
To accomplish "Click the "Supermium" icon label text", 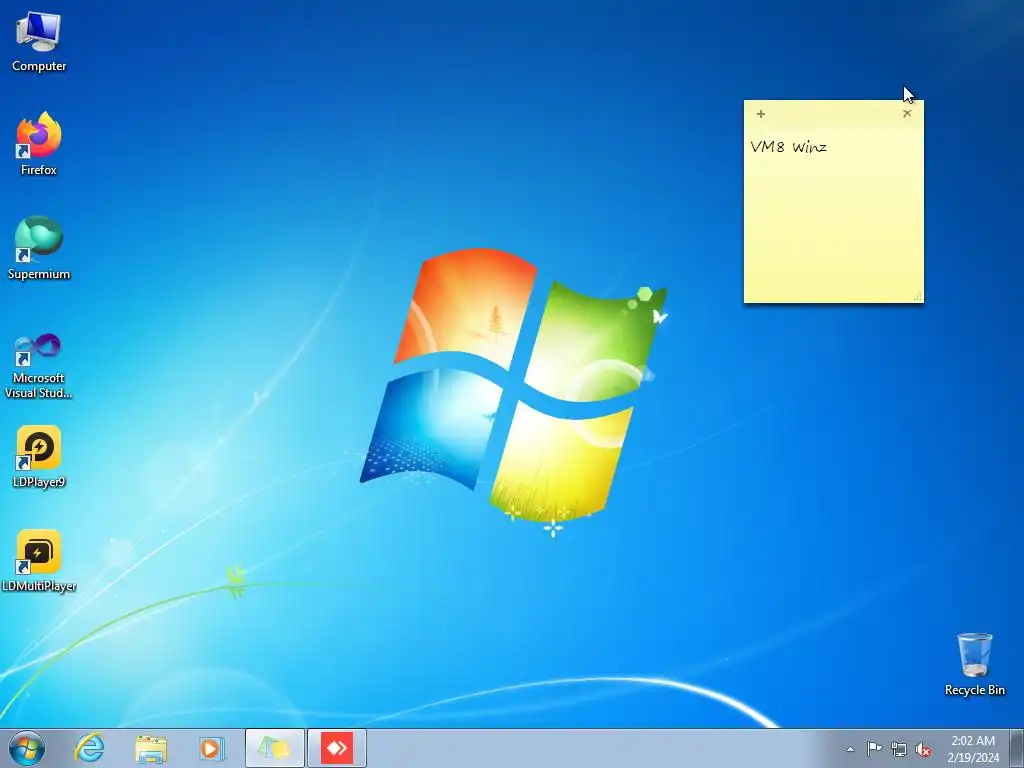I will (x=39, y=274).
